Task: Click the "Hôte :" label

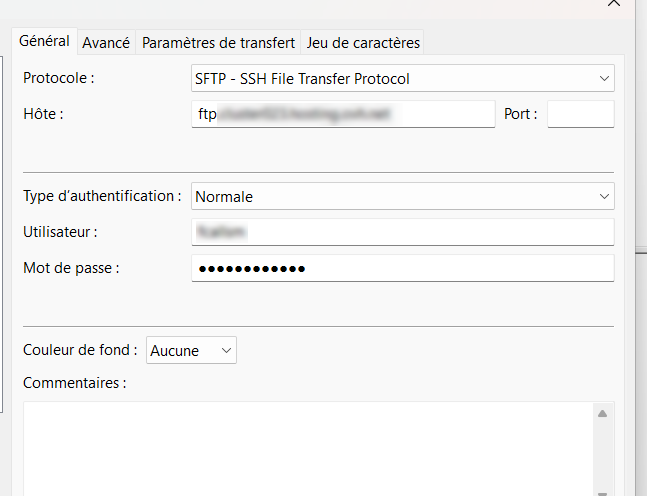Action: 43,114
